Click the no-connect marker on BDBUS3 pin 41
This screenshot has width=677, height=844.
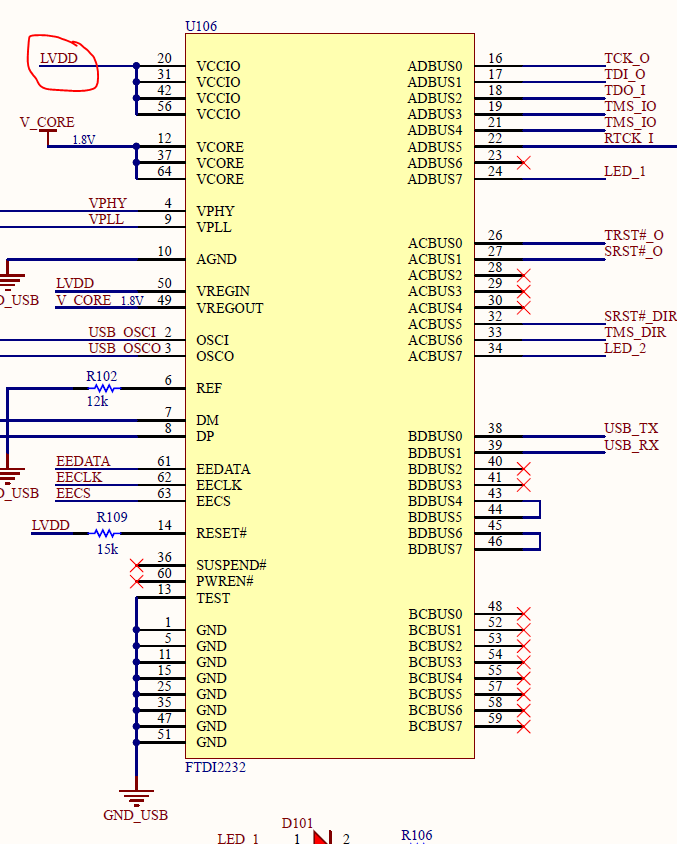[x=524, y=485]
